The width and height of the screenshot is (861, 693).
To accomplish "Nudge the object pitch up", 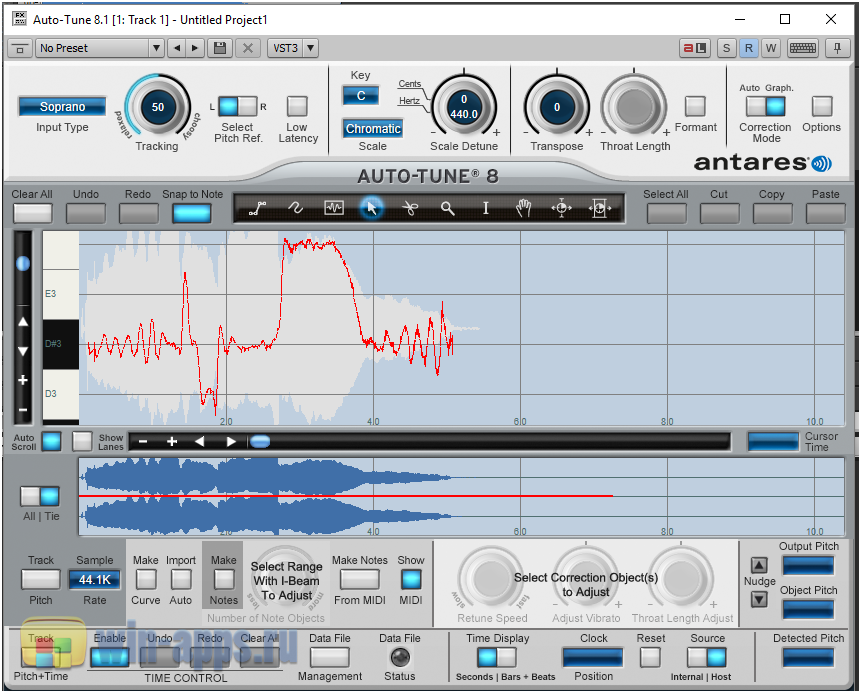I will coord(759,565).
